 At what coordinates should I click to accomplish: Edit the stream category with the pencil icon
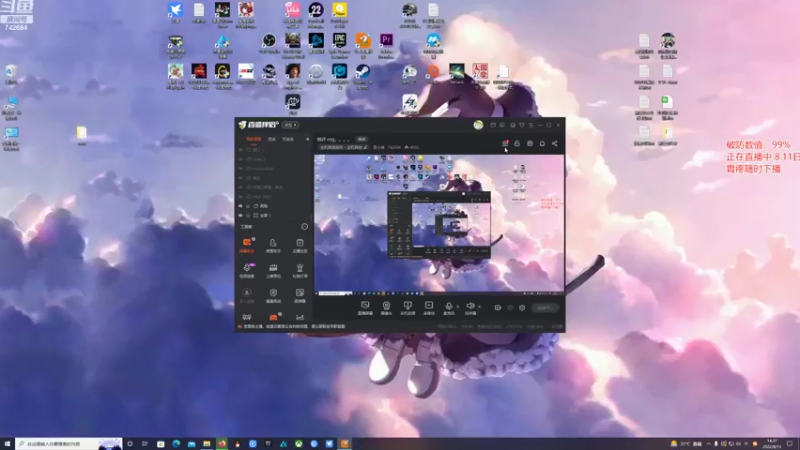365,147
